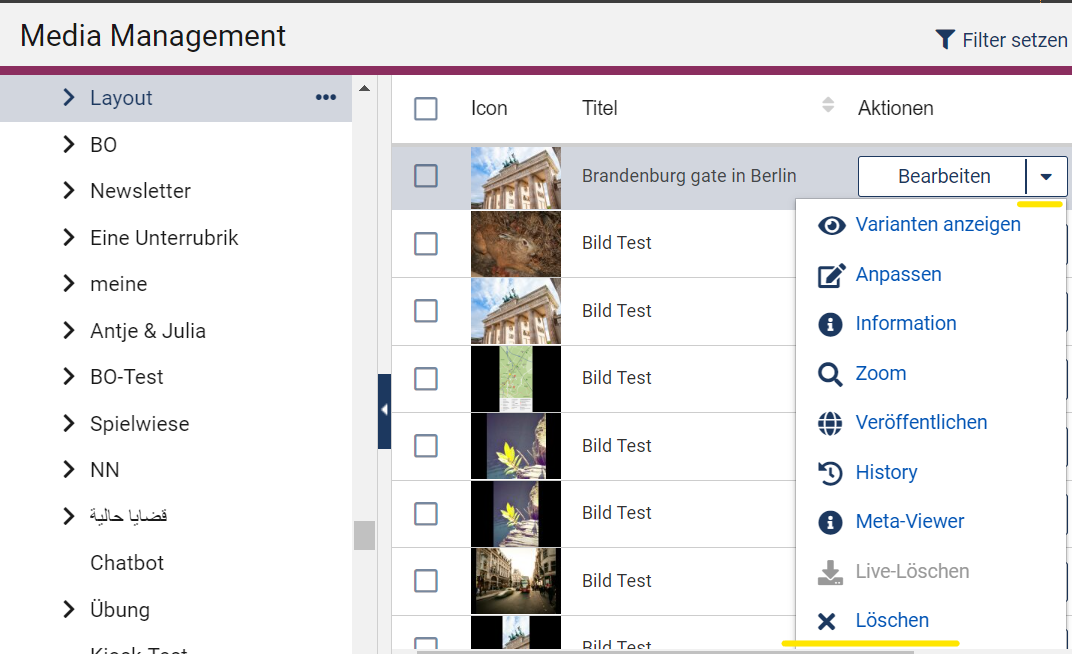Toggle the dropdown arrow beside Bearbeiten
1072x654 pixels.
1046,177
